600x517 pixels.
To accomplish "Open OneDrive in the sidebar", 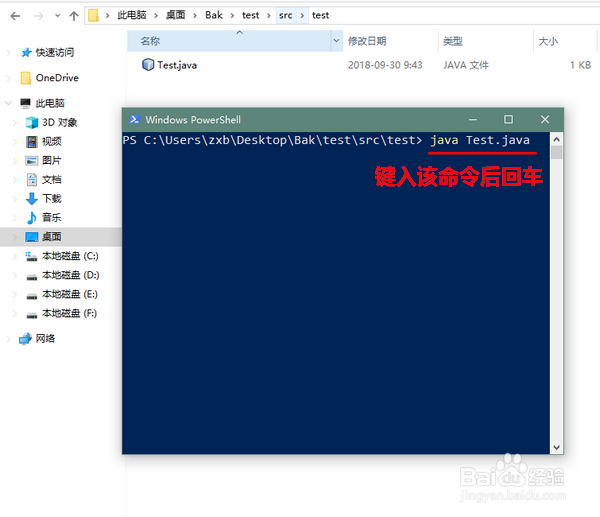I will pos(57,78).
